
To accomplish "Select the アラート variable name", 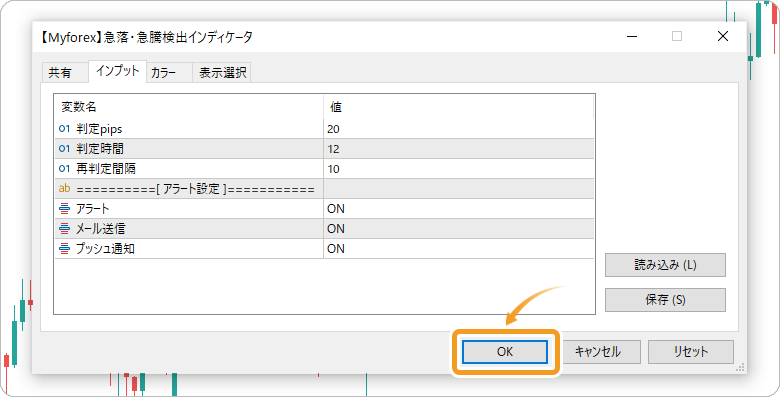I will pos(93,208).
